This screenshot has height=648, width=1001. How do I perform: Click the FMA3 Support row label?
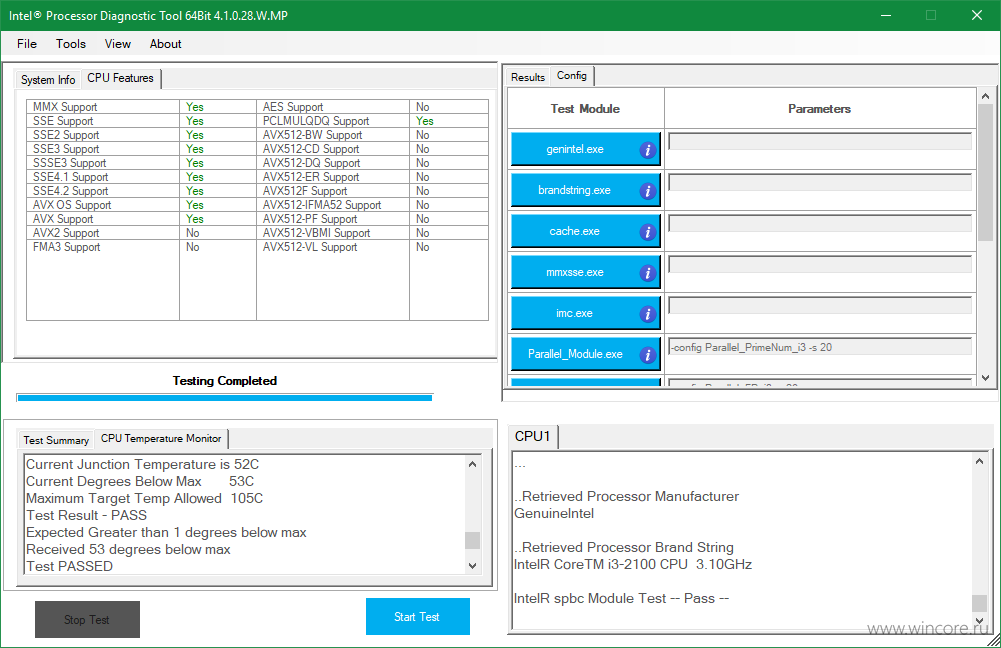67,247
